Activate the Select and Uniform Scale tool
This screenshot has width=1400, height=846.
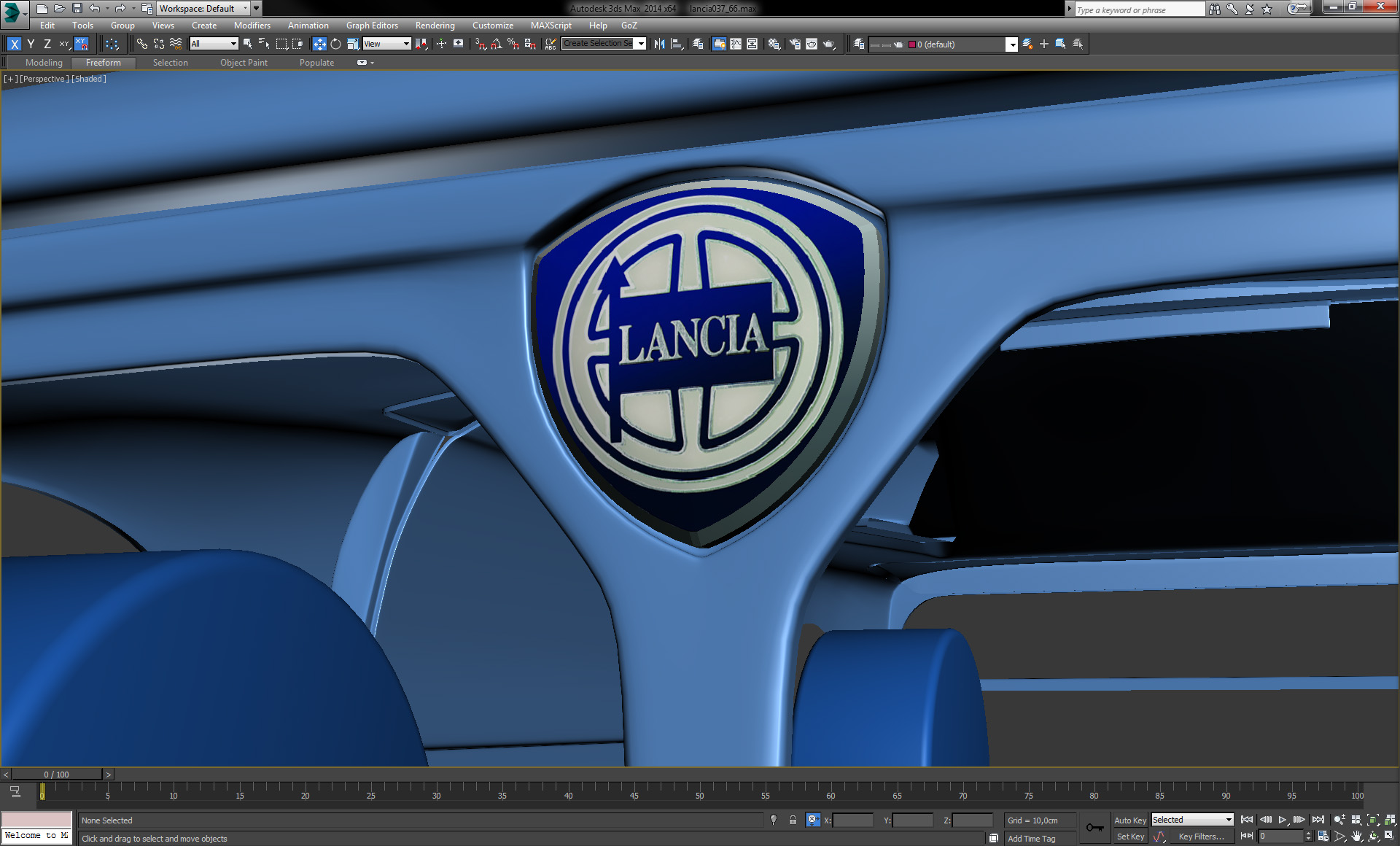352,44
